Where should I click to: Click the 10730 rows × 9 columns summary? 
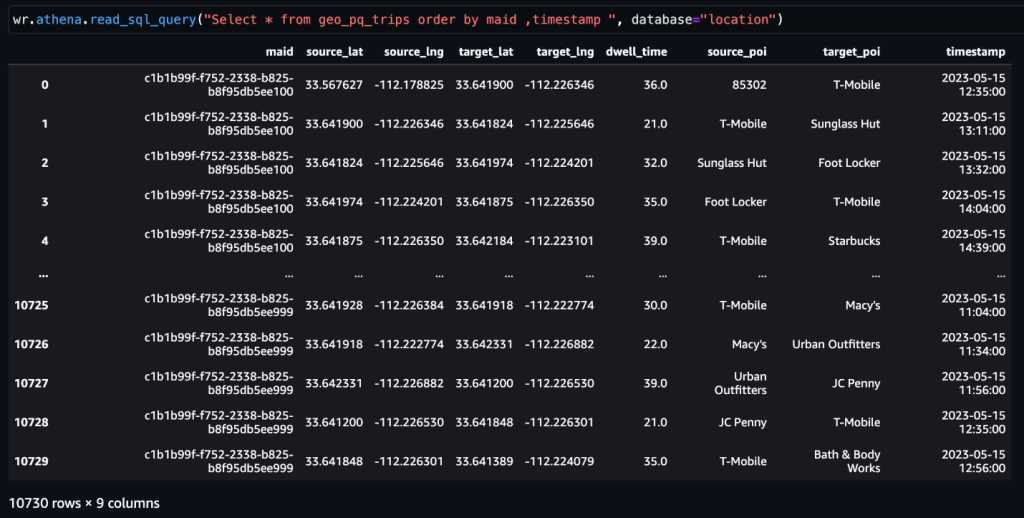(84, 503)
